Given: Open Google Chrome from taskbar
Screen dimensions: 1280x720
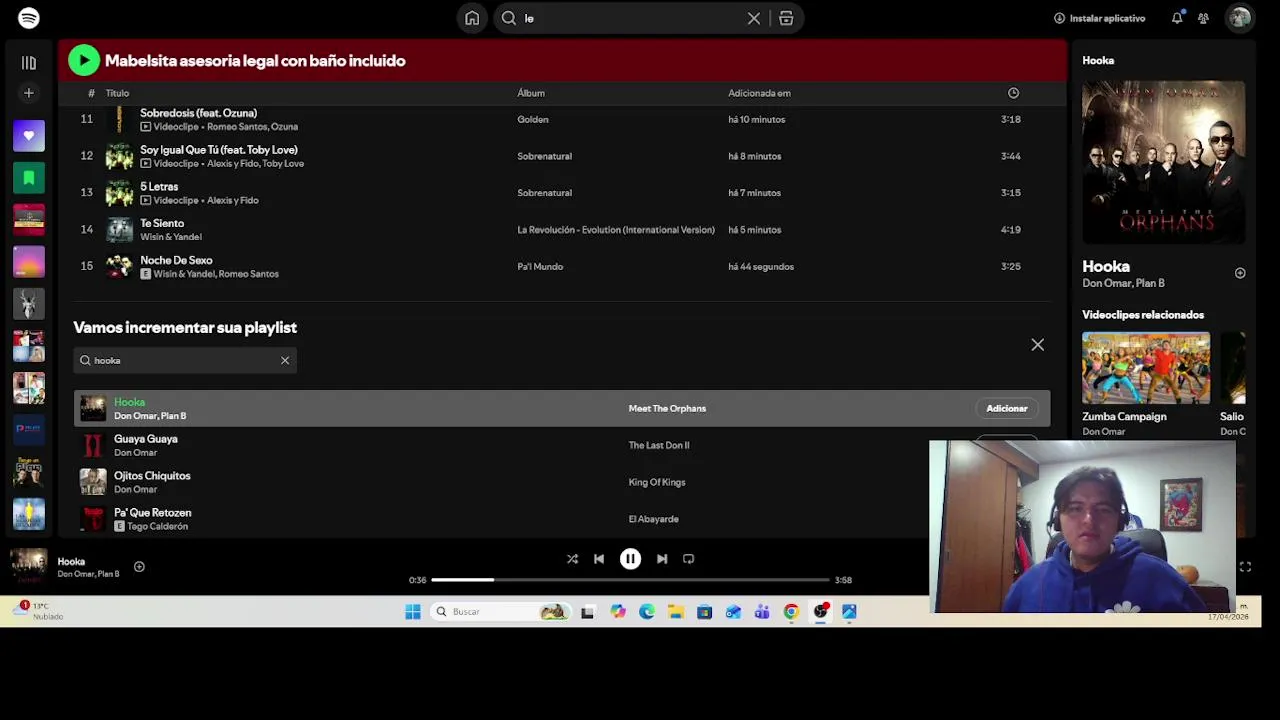Looking at the screenshot, I should [x=791, y=612].
